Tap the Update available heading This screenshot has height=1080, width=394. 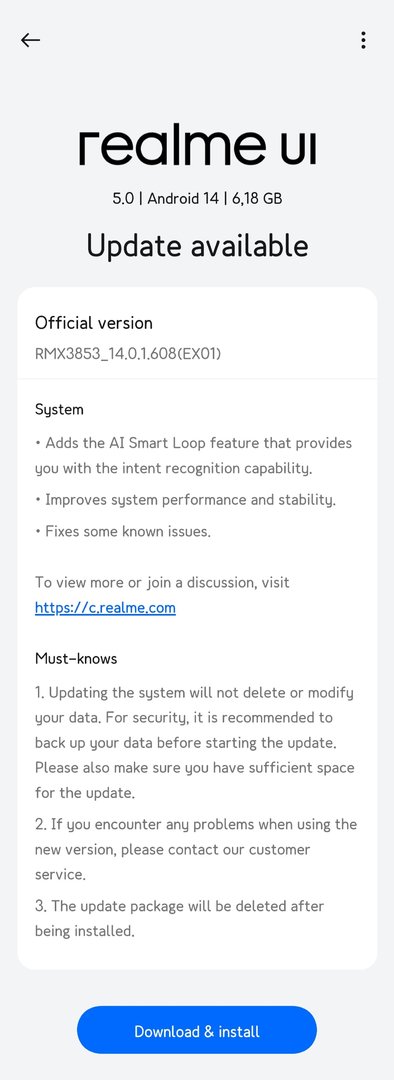point(198,246)
